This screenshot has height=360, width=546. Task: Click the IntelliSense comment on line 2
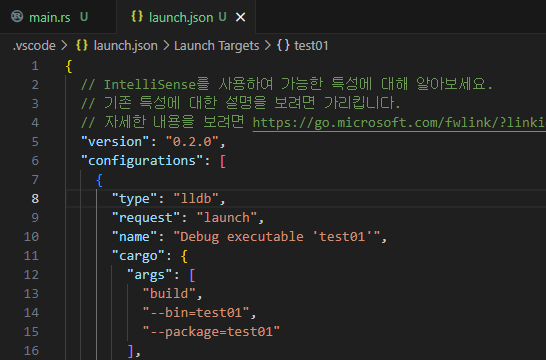pyautogui.click(x=287, y=84)
